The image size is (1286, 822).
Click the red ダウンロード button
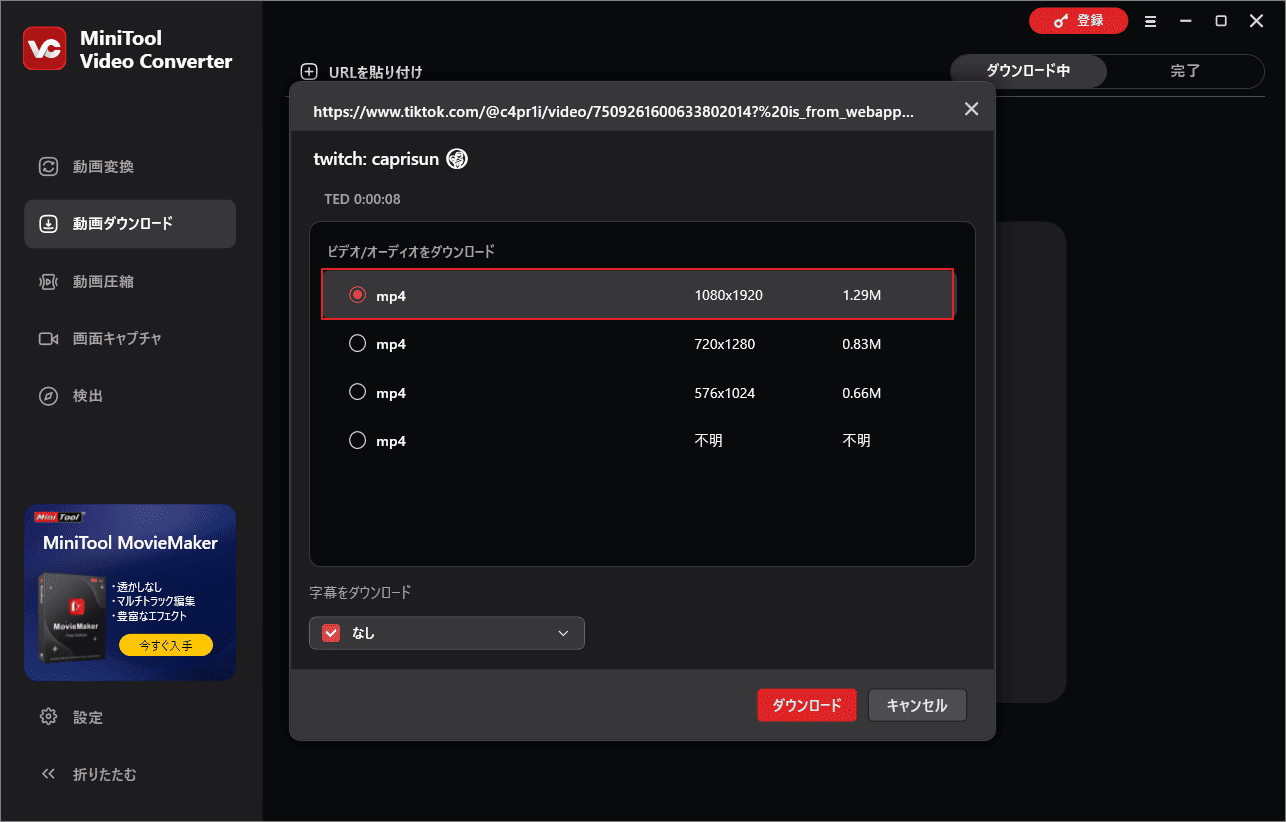807,705
